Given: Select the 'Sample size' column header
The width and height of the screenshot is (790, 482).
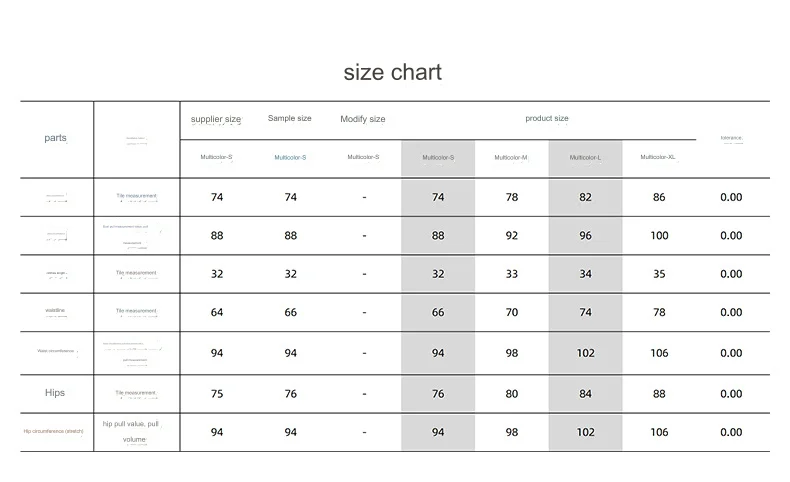Looking at the screenshot, I should (290, 118).
